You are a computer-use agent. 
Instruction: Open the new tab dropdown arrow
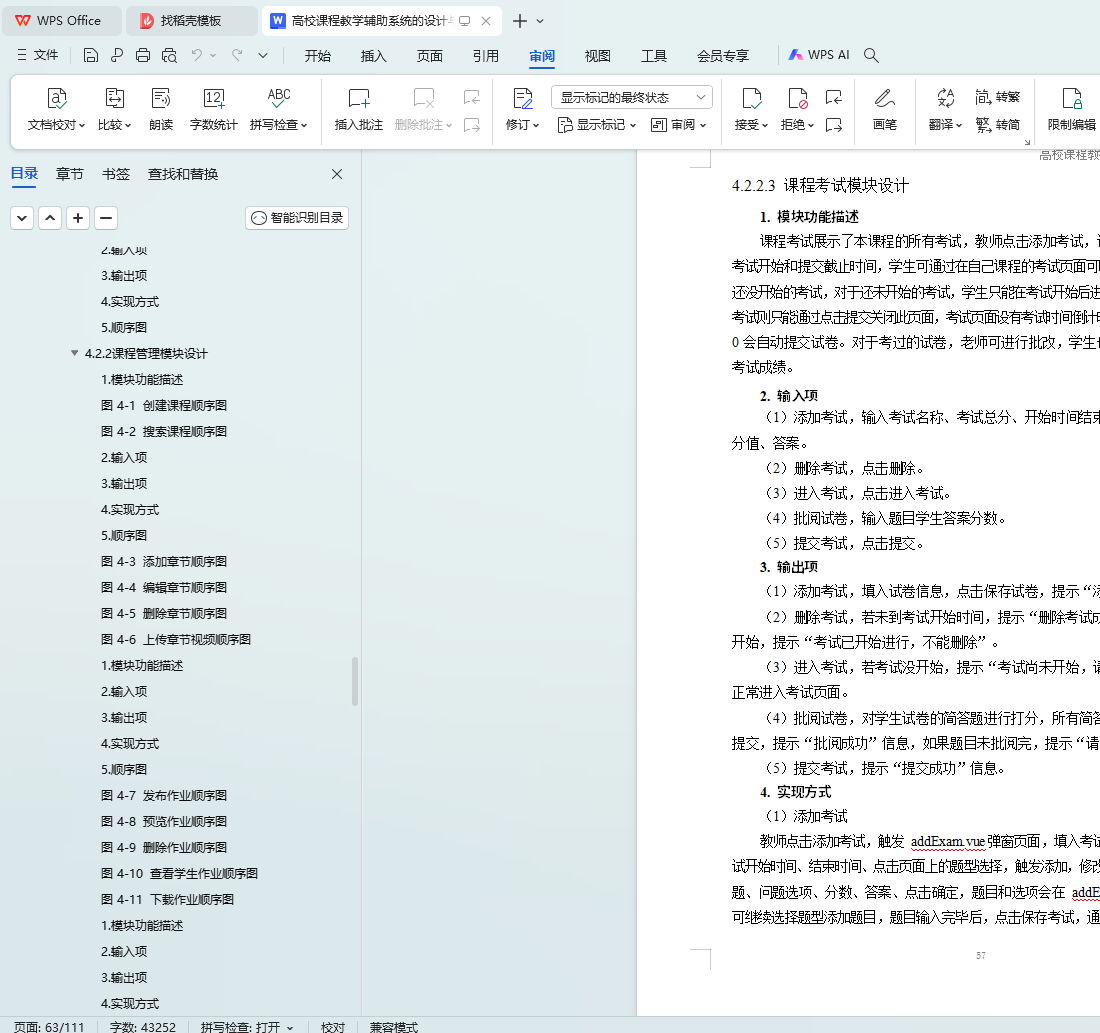(539, 21)
